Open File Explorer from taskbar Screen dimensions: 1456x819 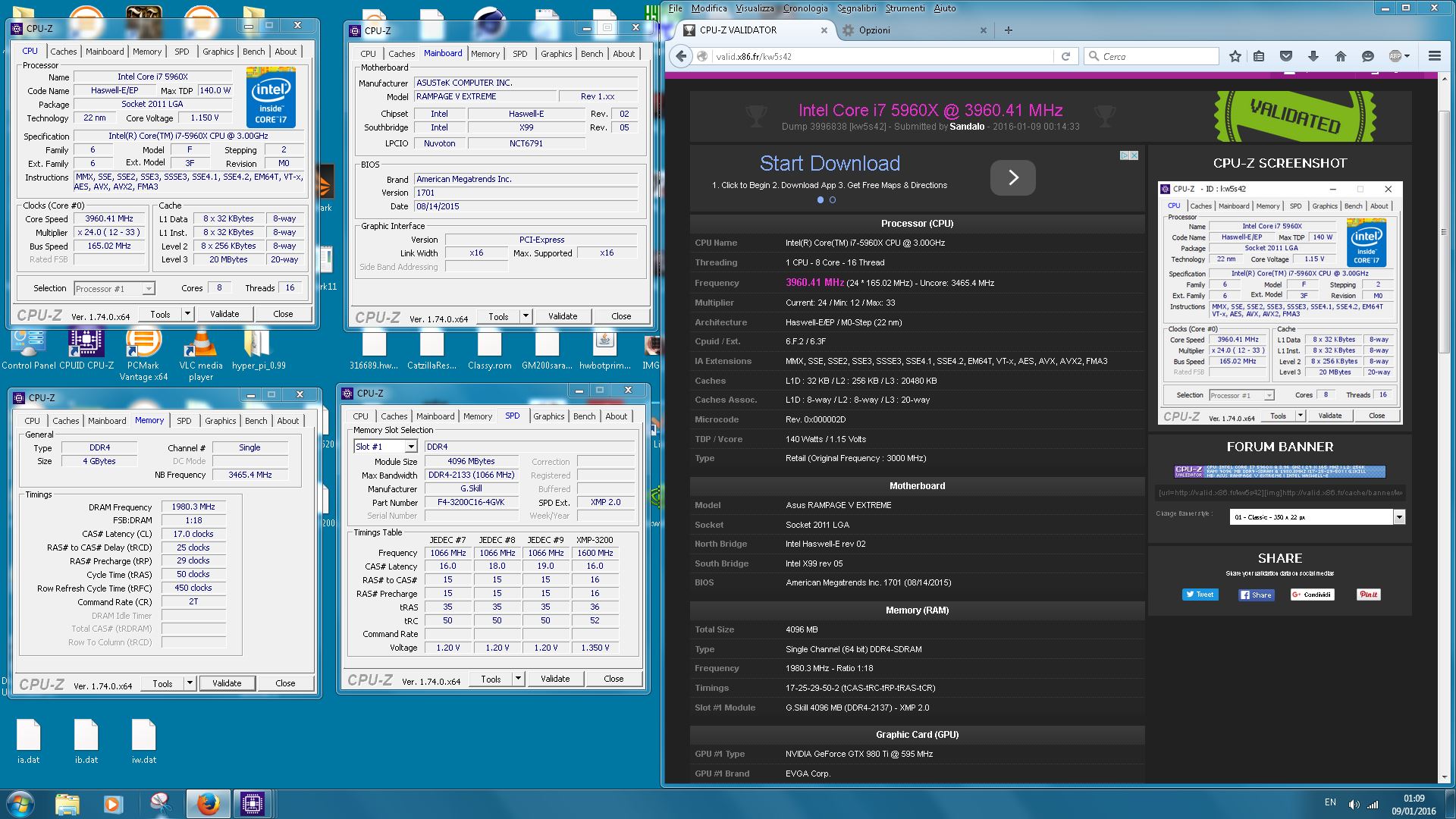coord(67,804)
